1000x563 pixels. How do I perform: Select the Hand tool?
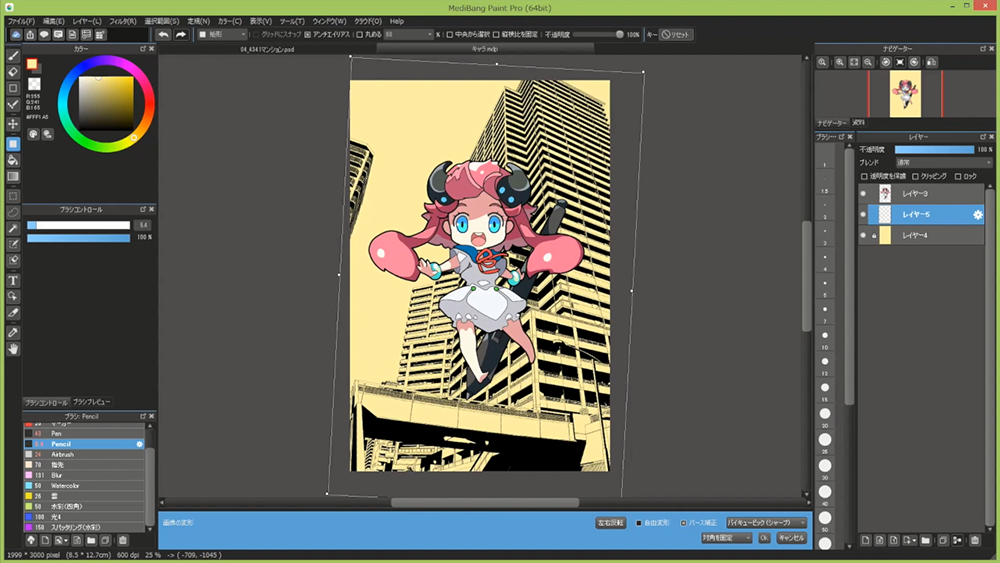[x=13, y=349]
